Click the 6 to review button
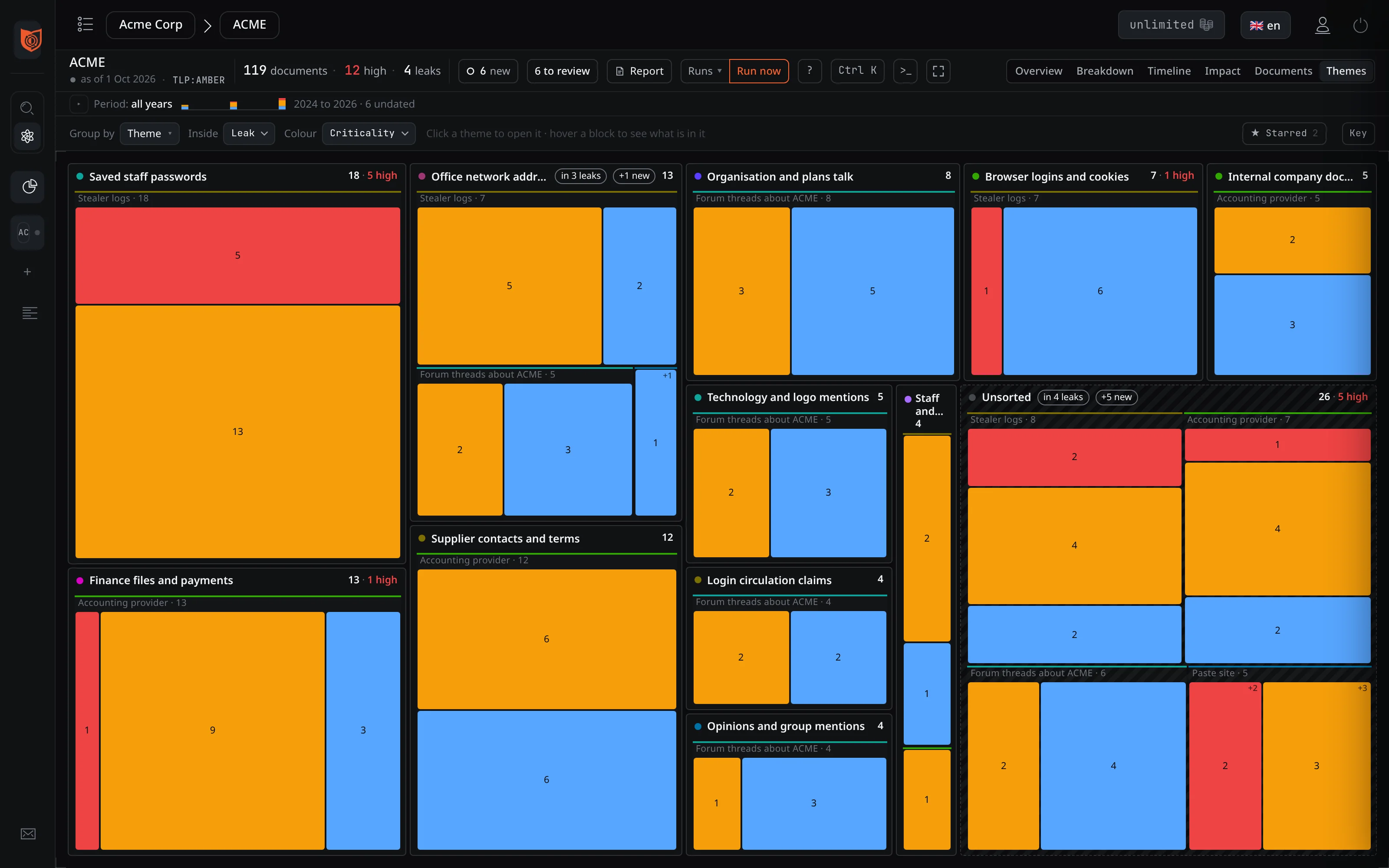 (x=562, y=71)
